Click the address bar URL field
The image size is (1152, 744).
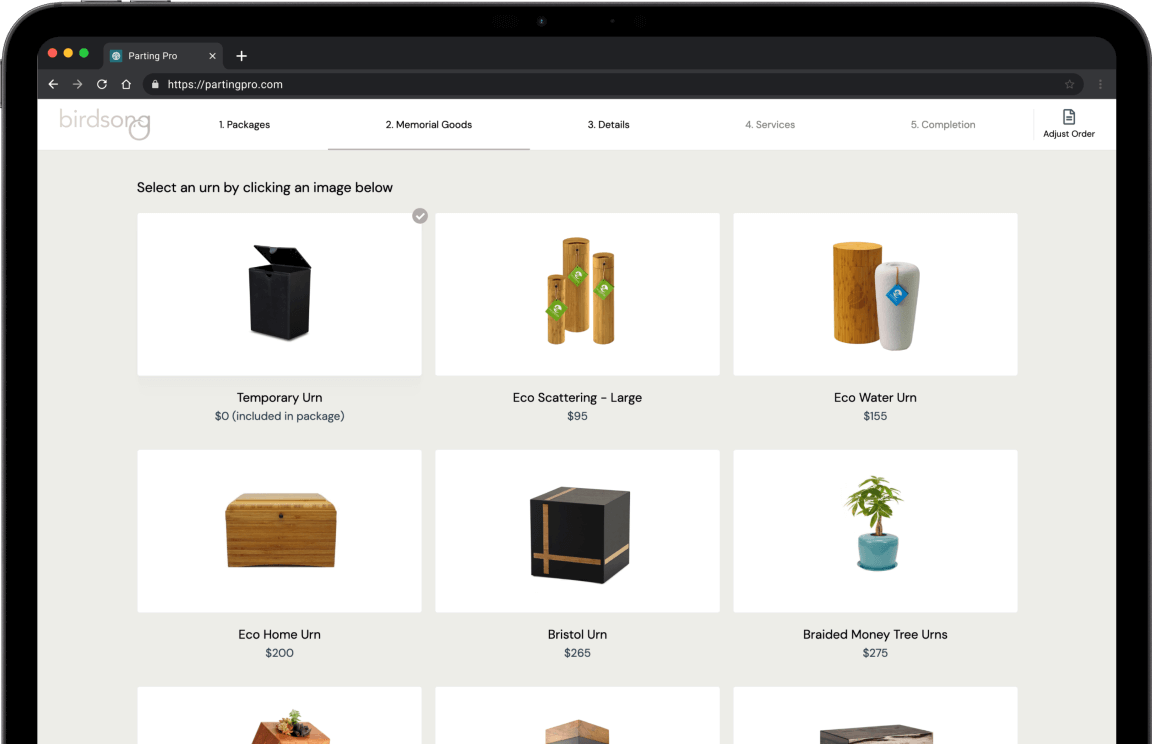pyautogui.click(x=613, y=84)
